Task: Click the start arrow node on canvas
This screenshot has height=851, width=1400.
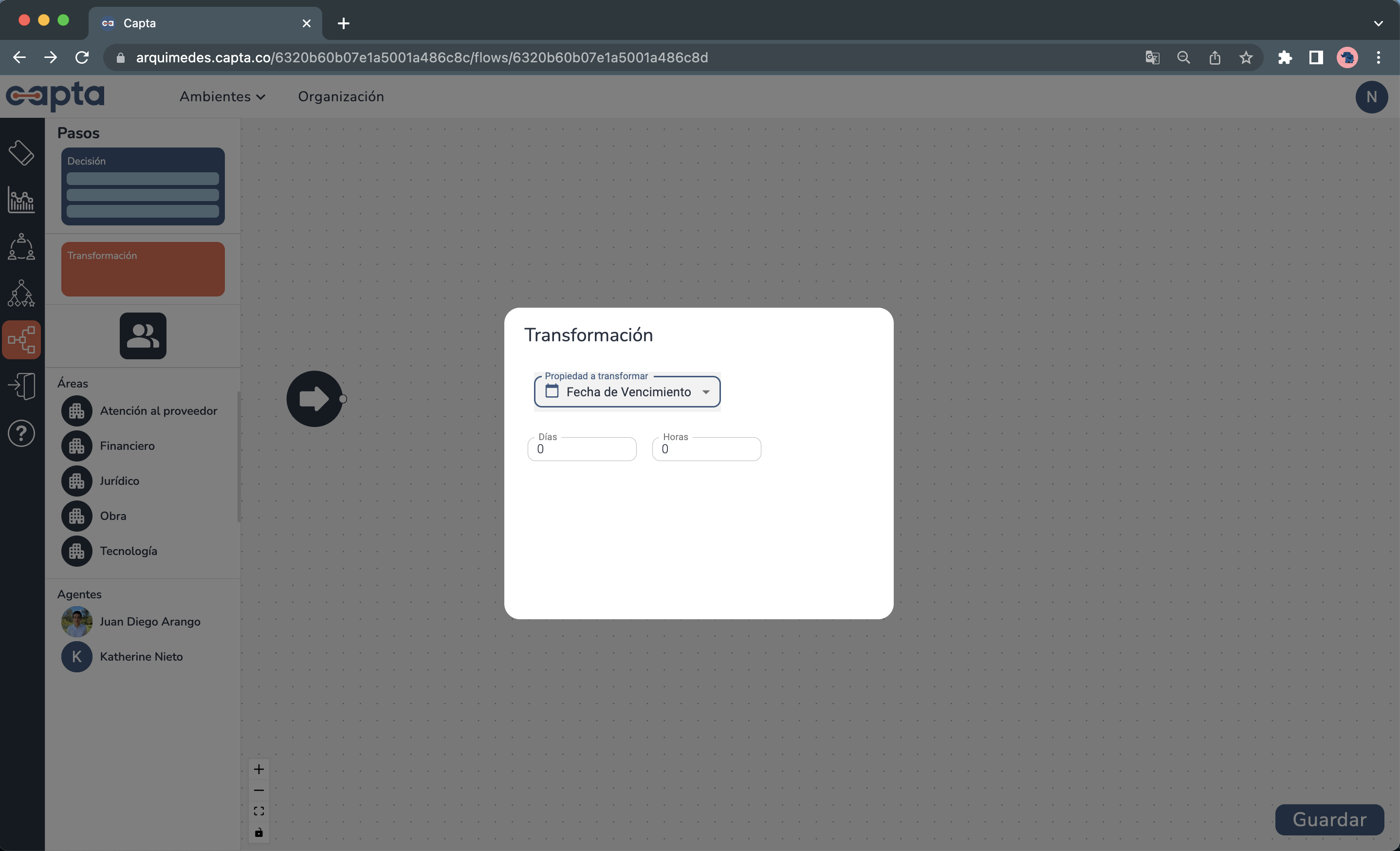Action: pos(314,399)
